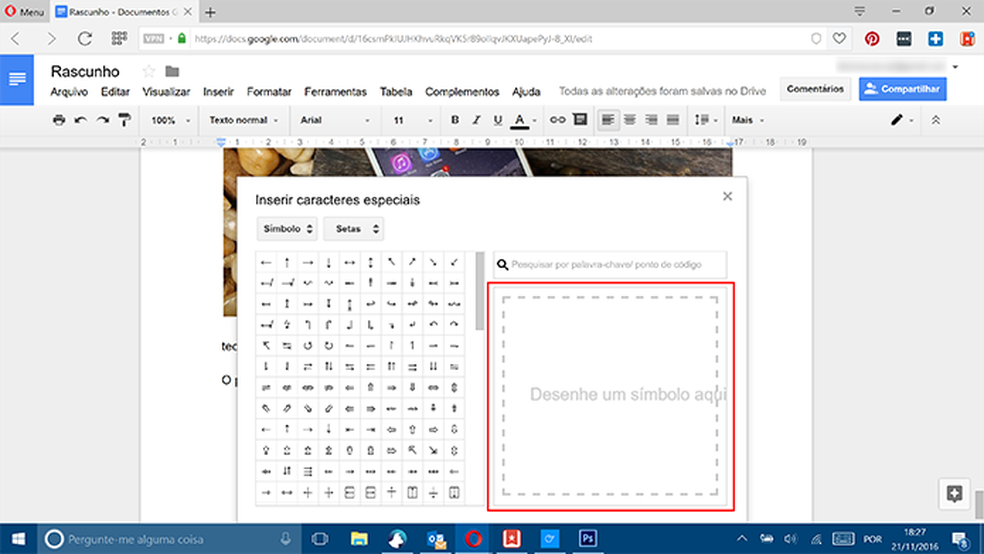Click the Opera icon in the taskbar

pyautogui.click(x=474, y=538)
